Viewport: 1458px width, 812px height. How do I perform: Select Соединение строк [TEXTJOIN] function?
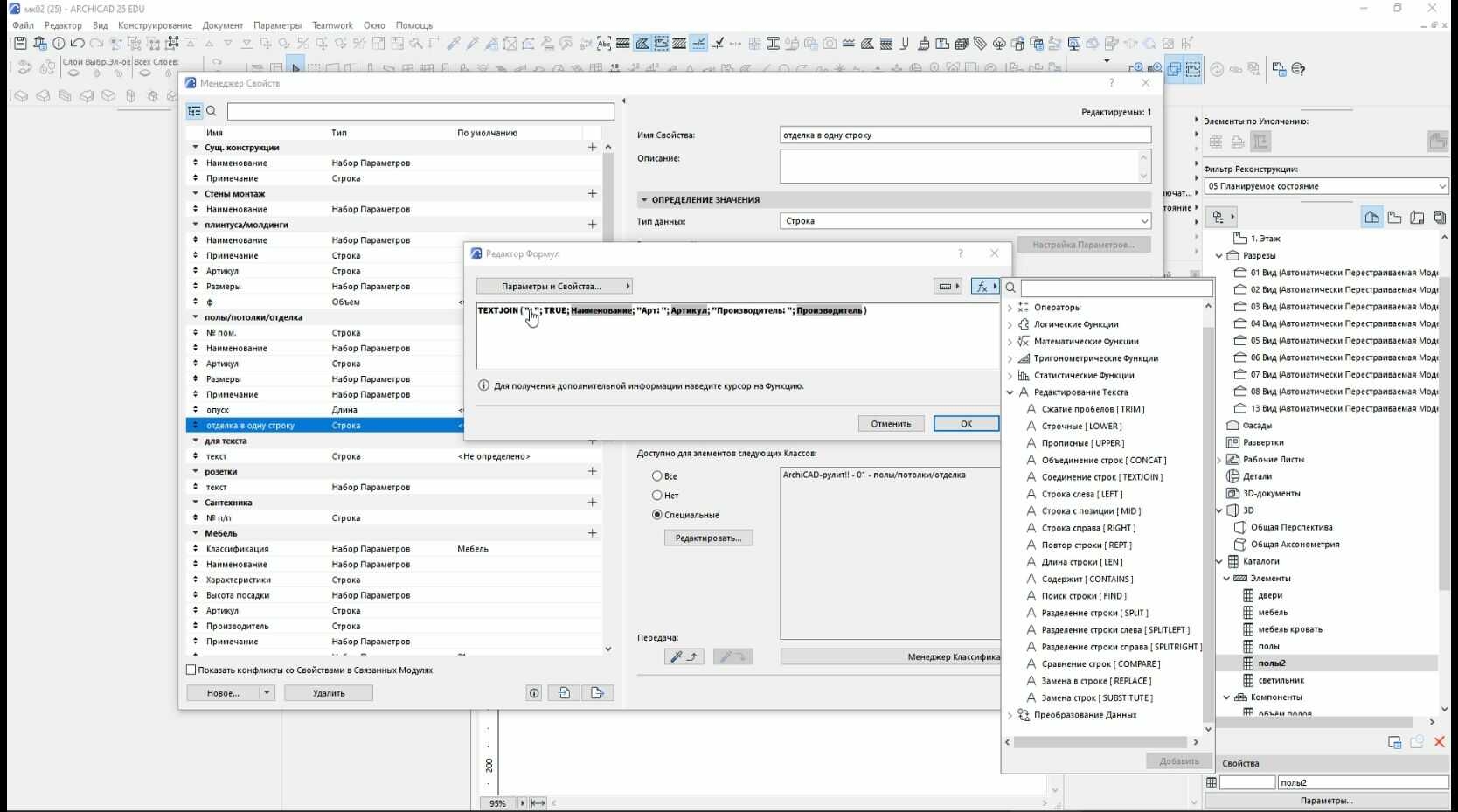tap(1102, 477)
